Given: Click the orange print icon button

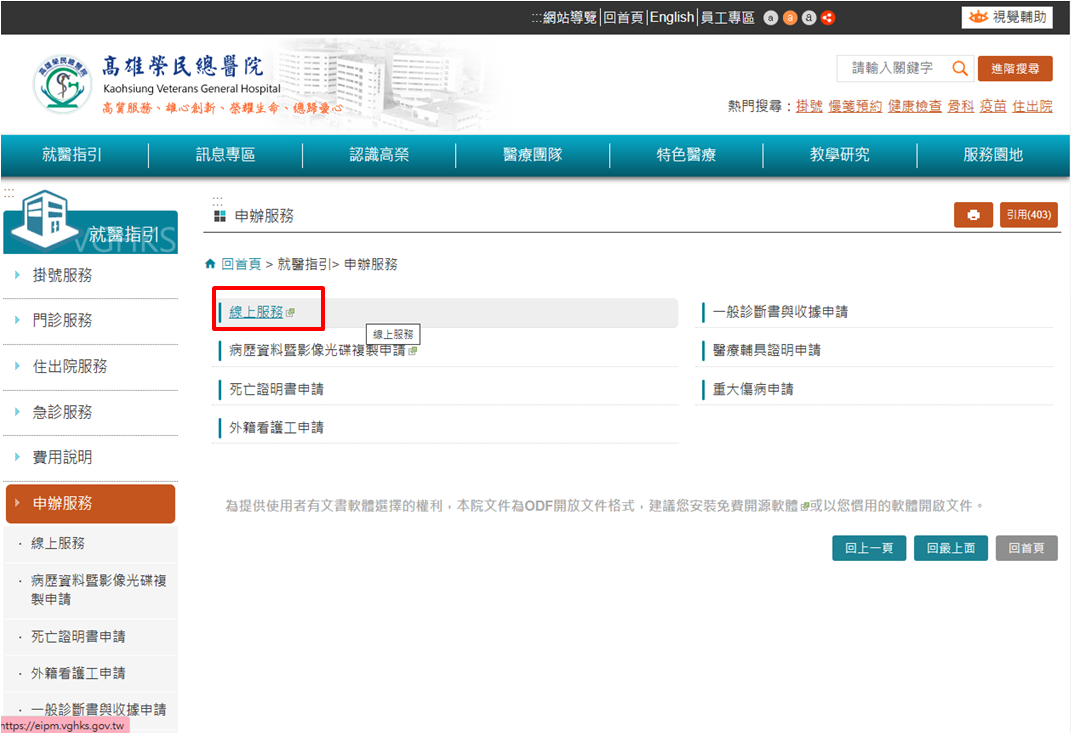Looking at the screenshot, I should point(973,215).
